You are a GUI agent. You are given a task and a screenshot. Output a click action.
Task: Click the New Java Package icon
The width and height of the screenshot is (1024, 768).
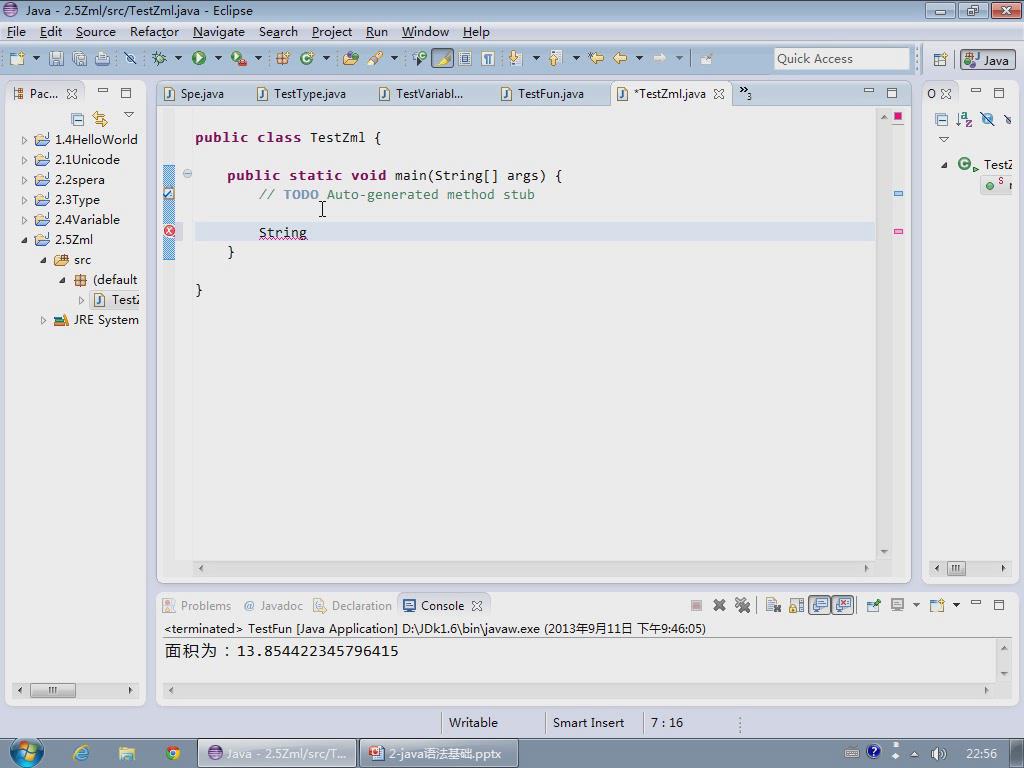(283, 59)
